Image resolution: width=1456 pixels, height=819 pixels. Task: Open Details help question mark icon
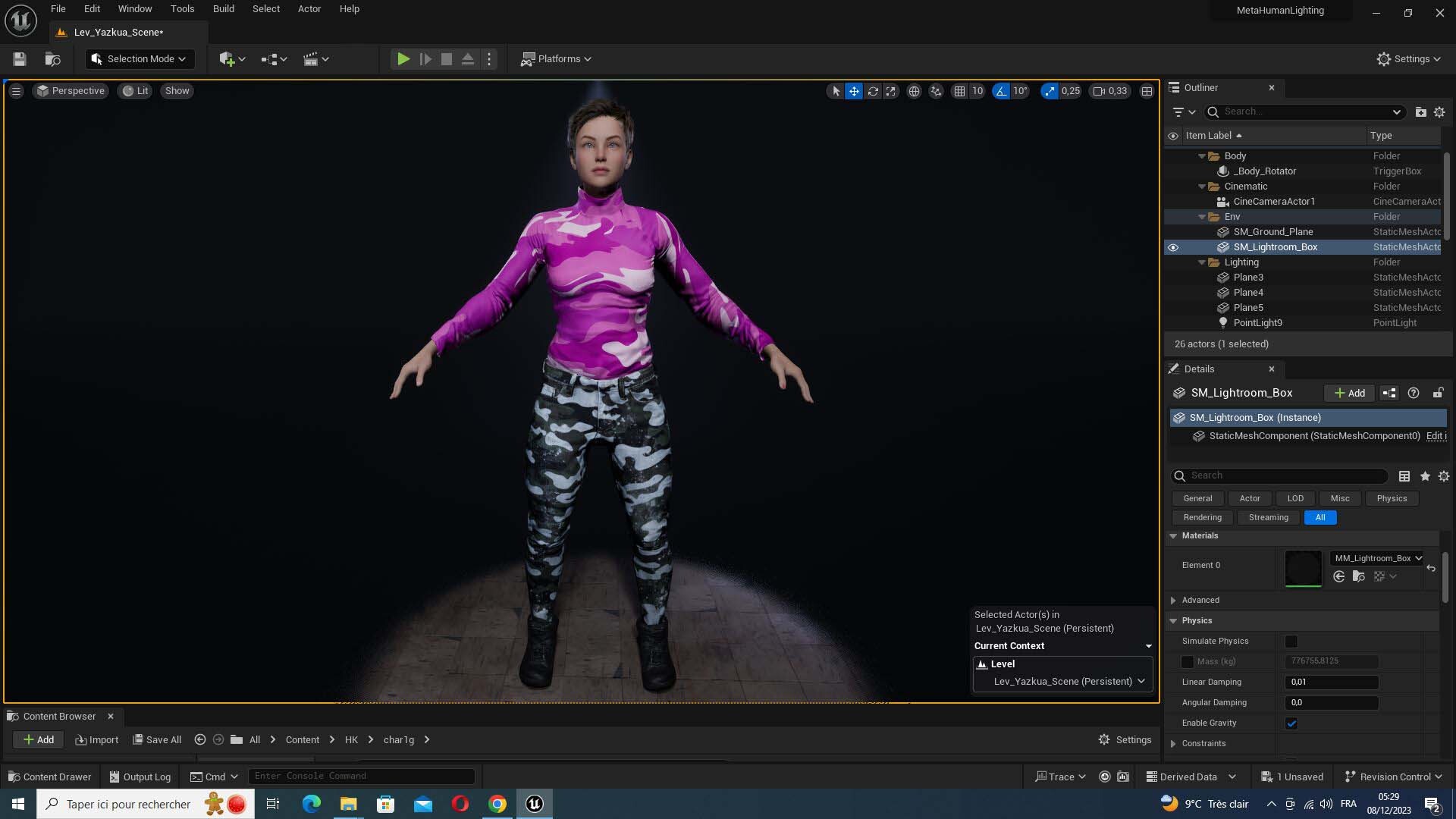[x=1414, y=393]
